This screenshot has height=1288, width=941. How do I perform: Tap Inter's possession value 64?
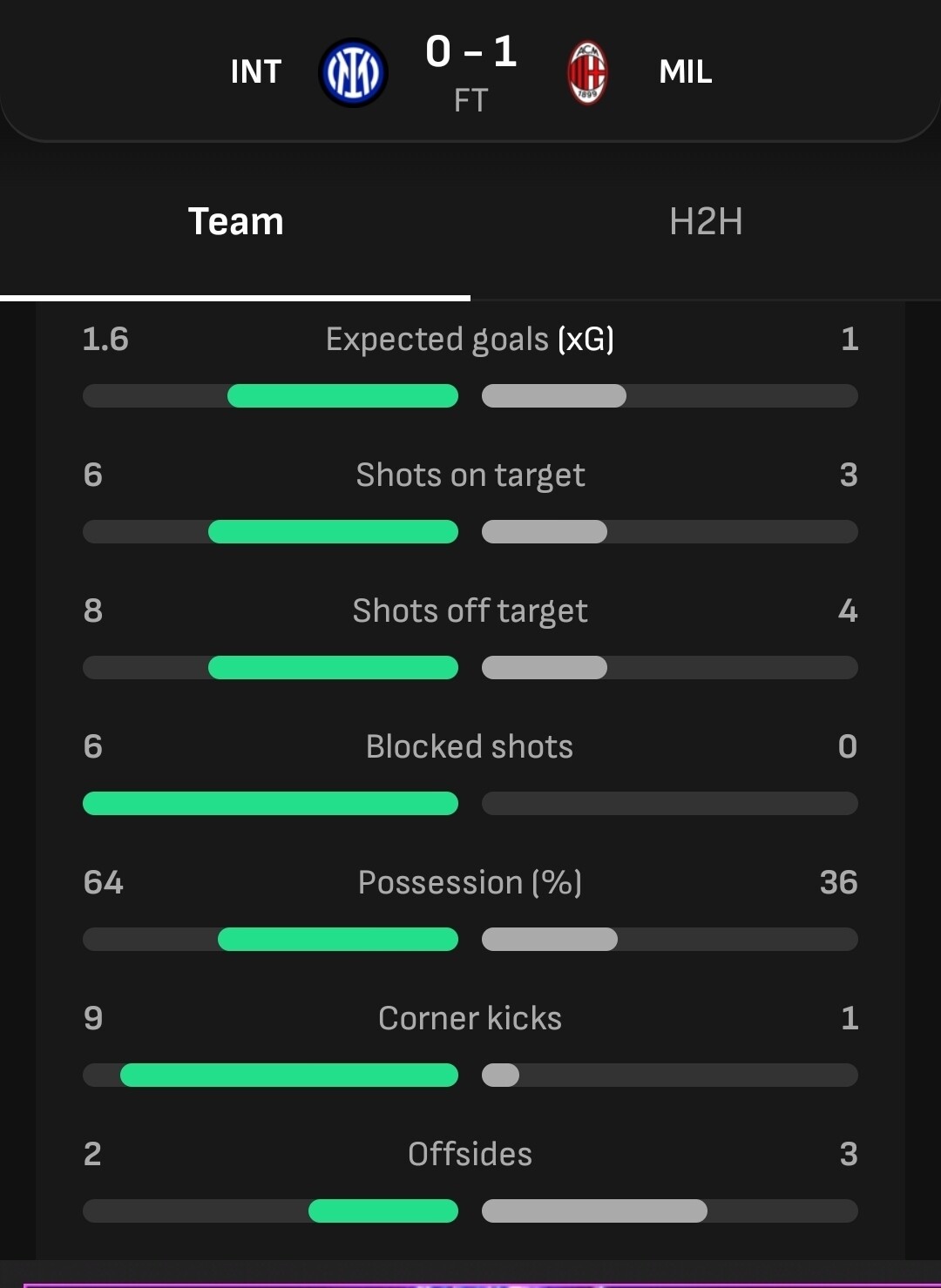click(104, 882)
